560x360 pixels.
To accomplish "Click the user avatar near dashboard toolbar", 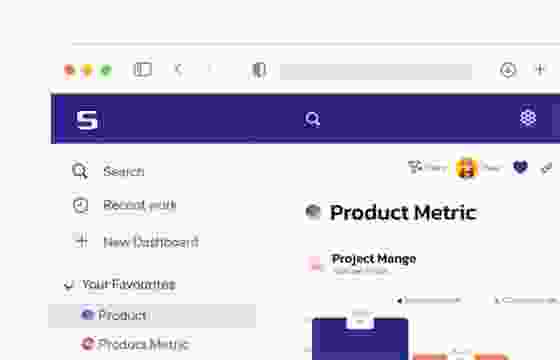I will (466, 168).
